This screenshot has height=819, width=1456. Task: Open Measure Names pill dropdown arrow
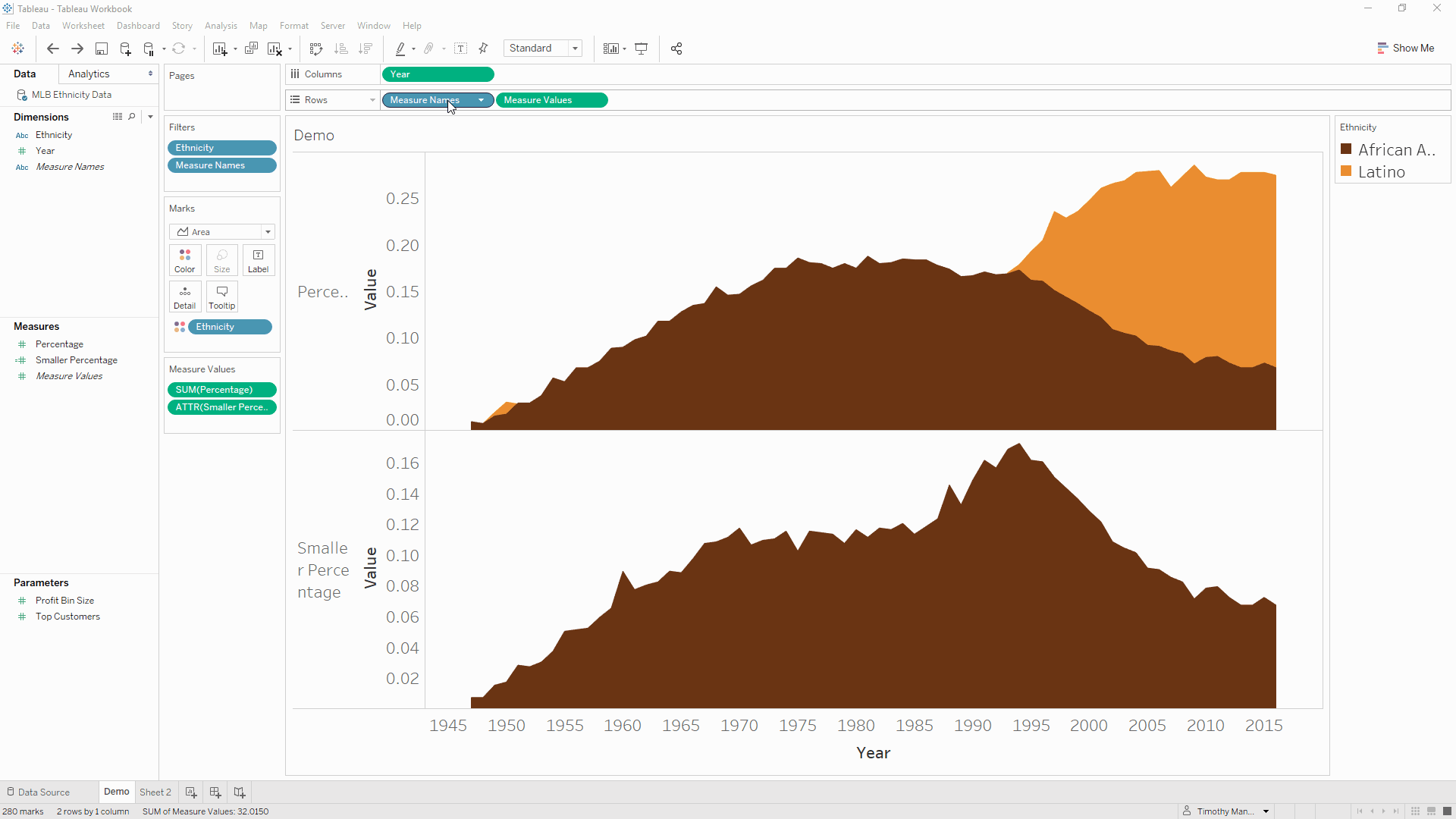click(x=481, y=100)
